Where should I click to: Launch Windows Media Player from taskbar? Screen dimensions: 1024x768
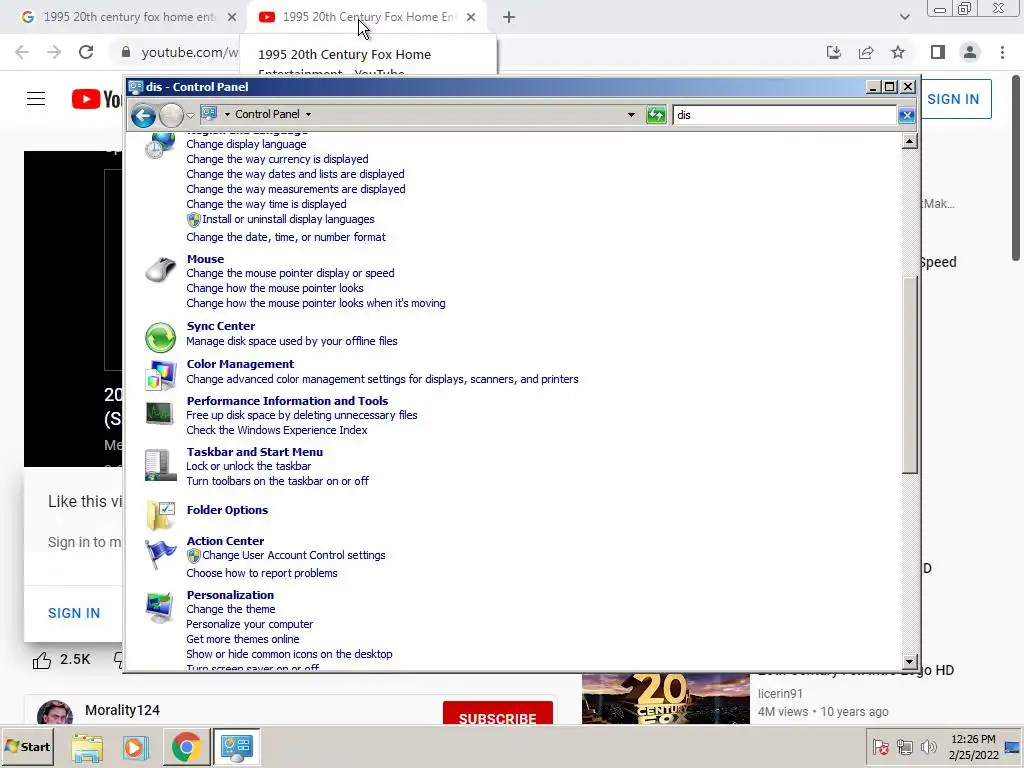point(136,747)
